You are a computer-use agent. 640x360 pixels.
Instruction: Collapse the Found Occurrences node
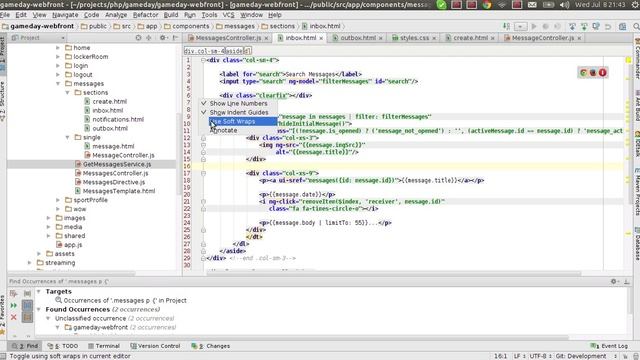pos(39,309)
